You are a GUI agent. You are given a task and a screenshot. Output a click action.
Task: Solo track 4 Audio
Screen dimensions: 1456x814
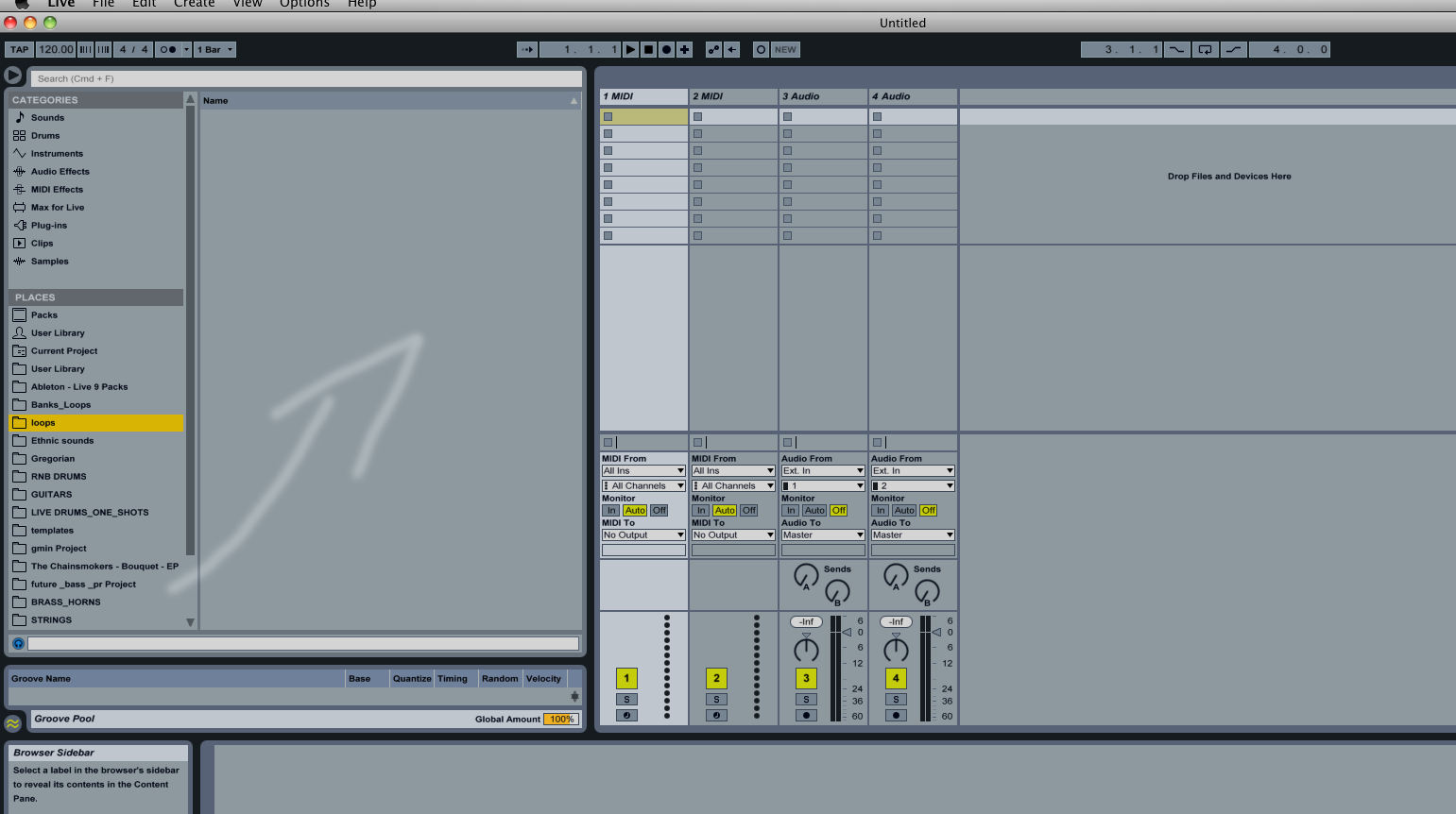pos(896,700)
